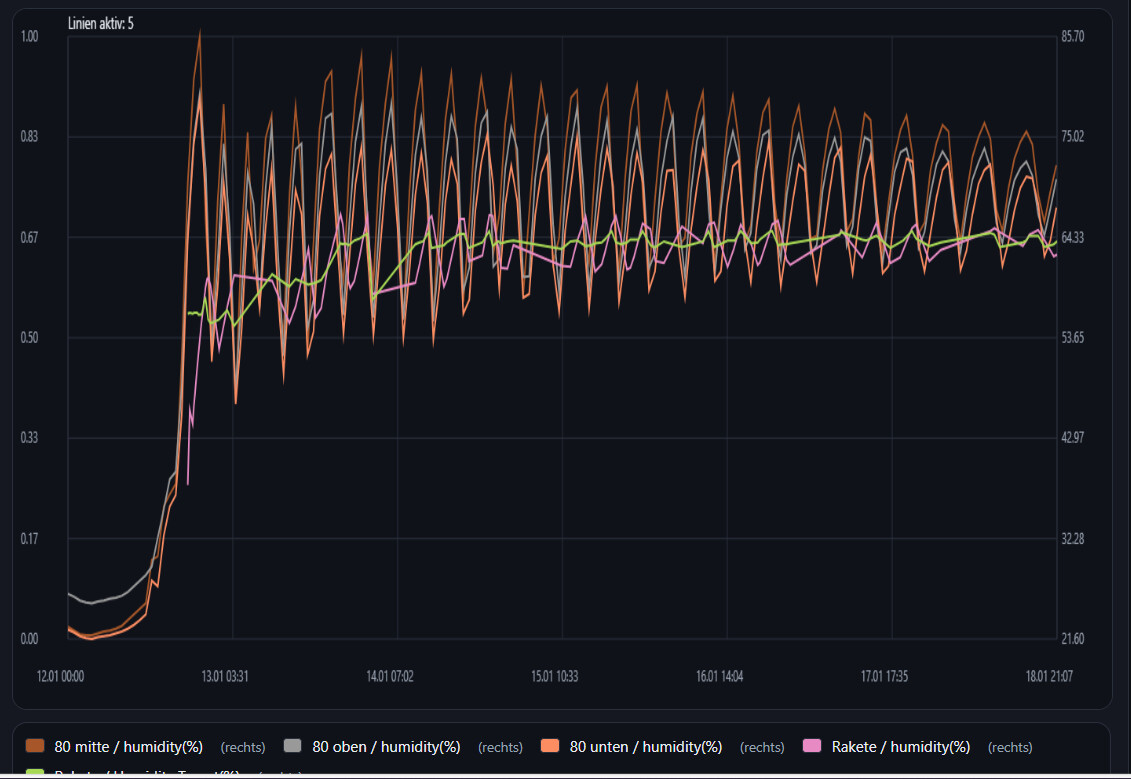The height and width of the screenshot is (779, 1131).
Task: Click '(rechts)' axis tag beside 80 unten
Action: 761,747
